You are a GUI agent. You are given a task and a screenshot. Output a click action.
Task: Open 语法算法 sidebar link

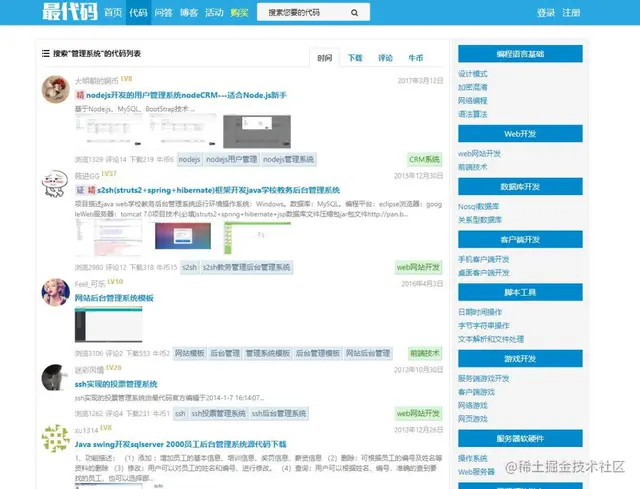(x=473, y=114)
